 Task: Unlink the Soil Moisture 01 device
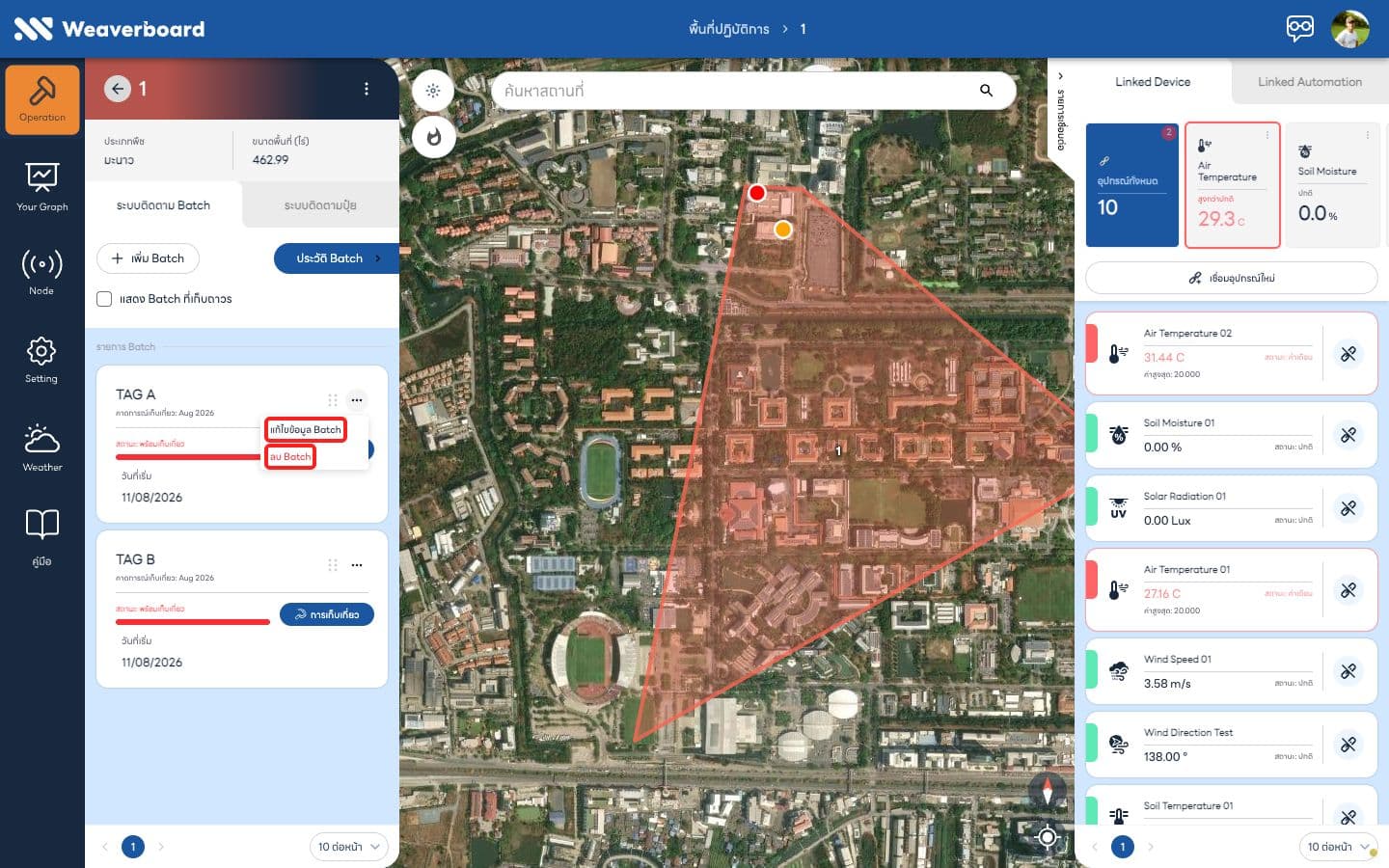[1348, 435]
